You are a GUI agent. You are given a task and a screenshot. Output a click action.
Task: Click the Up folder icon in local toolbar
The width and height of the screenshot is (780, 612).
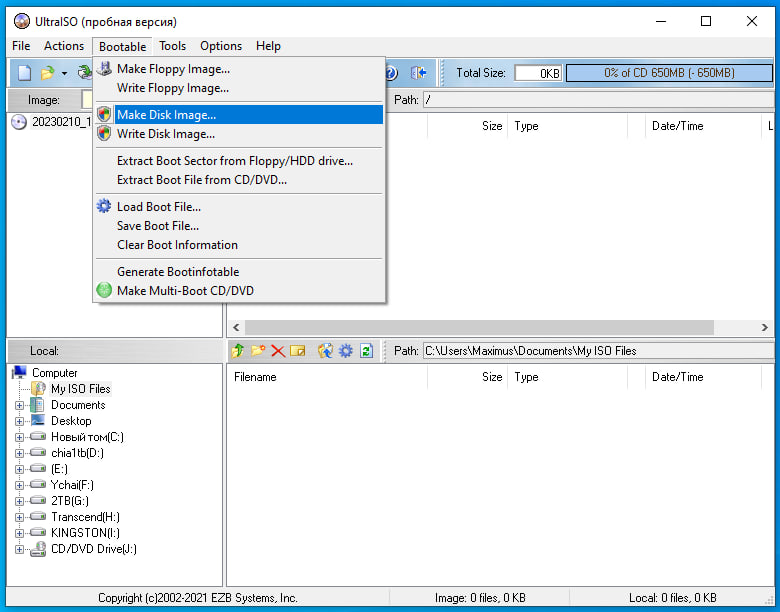[x=238, y=351]
